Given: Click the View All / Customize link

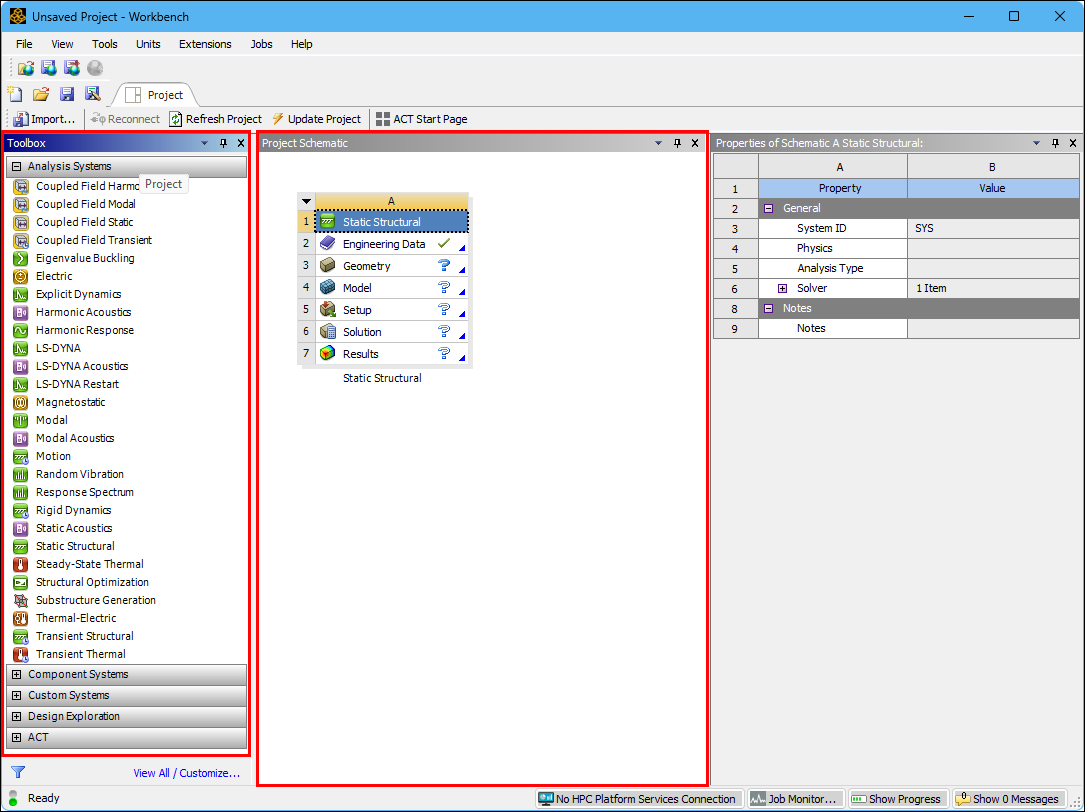Looking at the screenshot, I should coord(187,773).
